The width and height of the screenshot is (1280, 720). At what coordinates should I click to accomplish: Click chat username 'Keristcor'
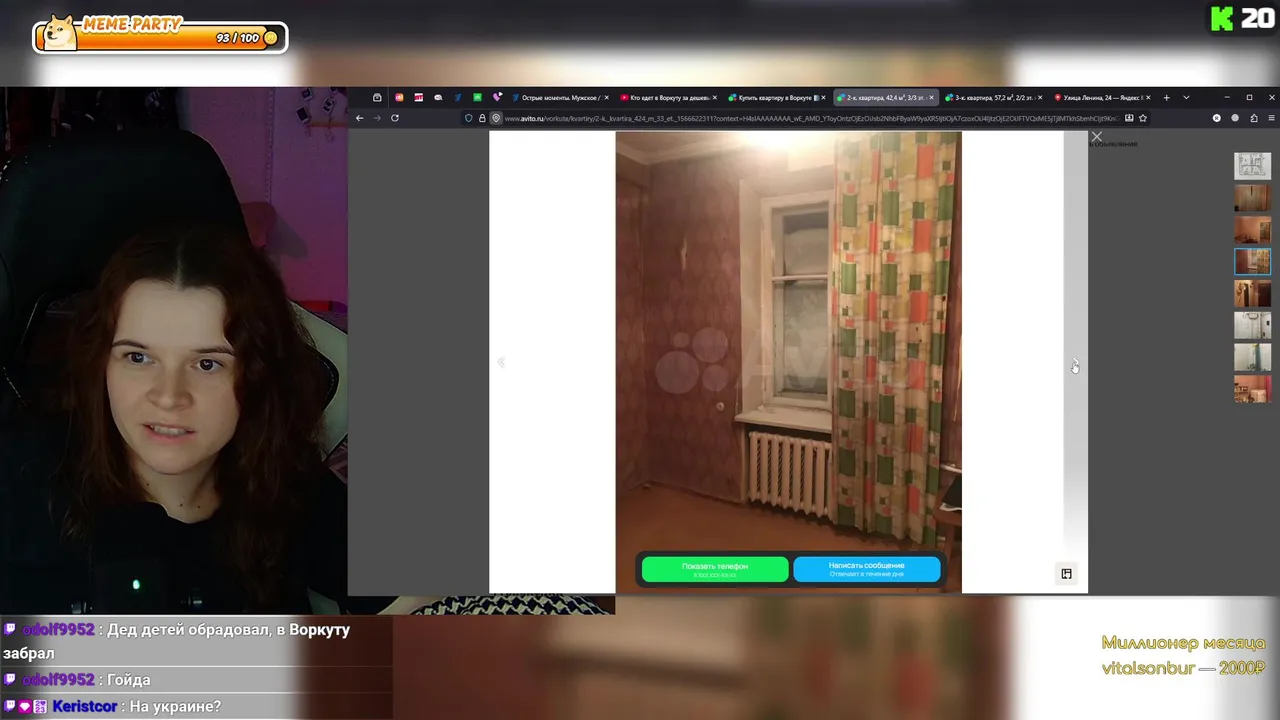click(x=85, y=706)
